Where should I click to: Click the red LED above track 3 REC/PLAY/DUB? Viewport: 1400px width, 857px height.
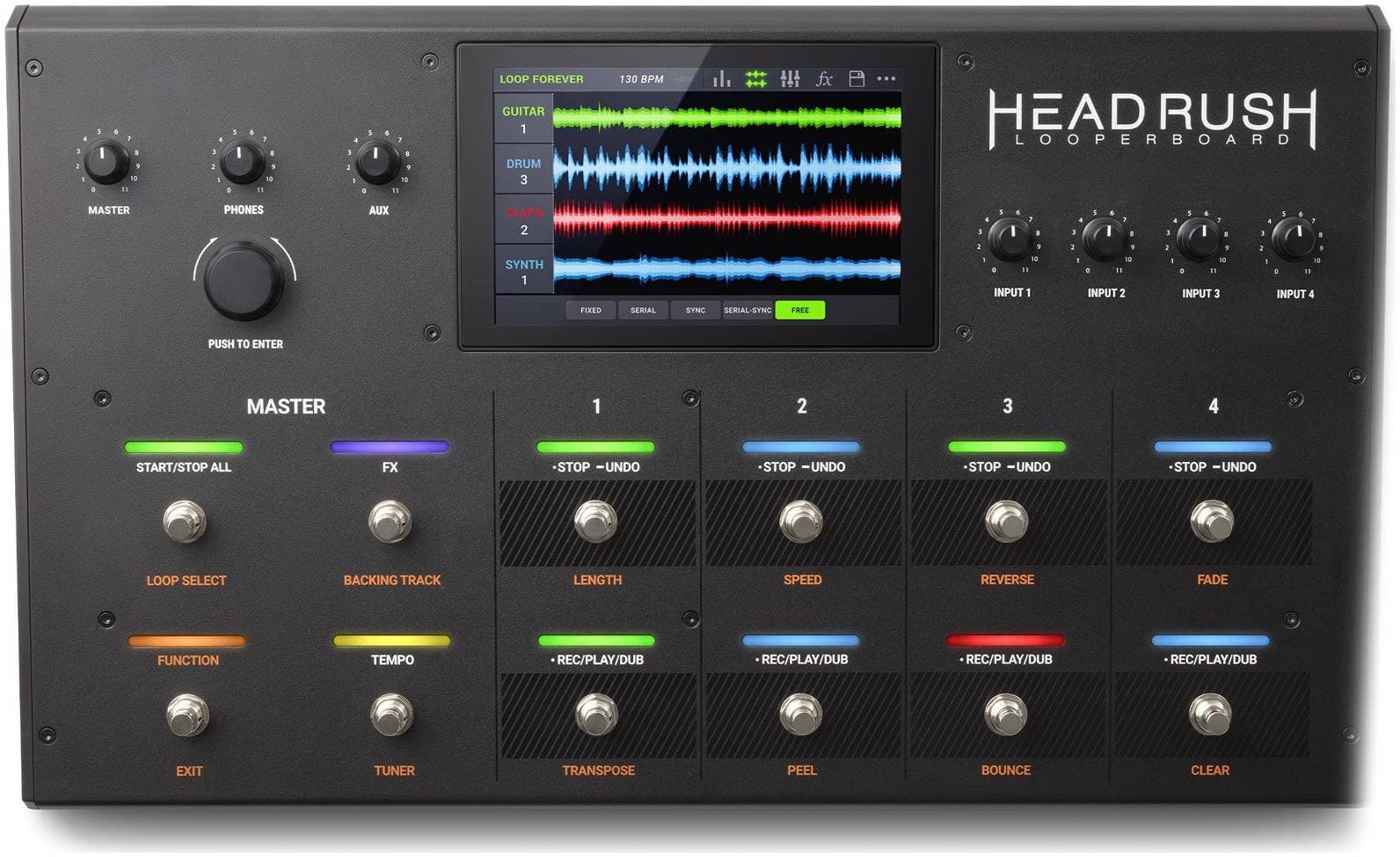pyautogui.click(x=1006, y=641)
